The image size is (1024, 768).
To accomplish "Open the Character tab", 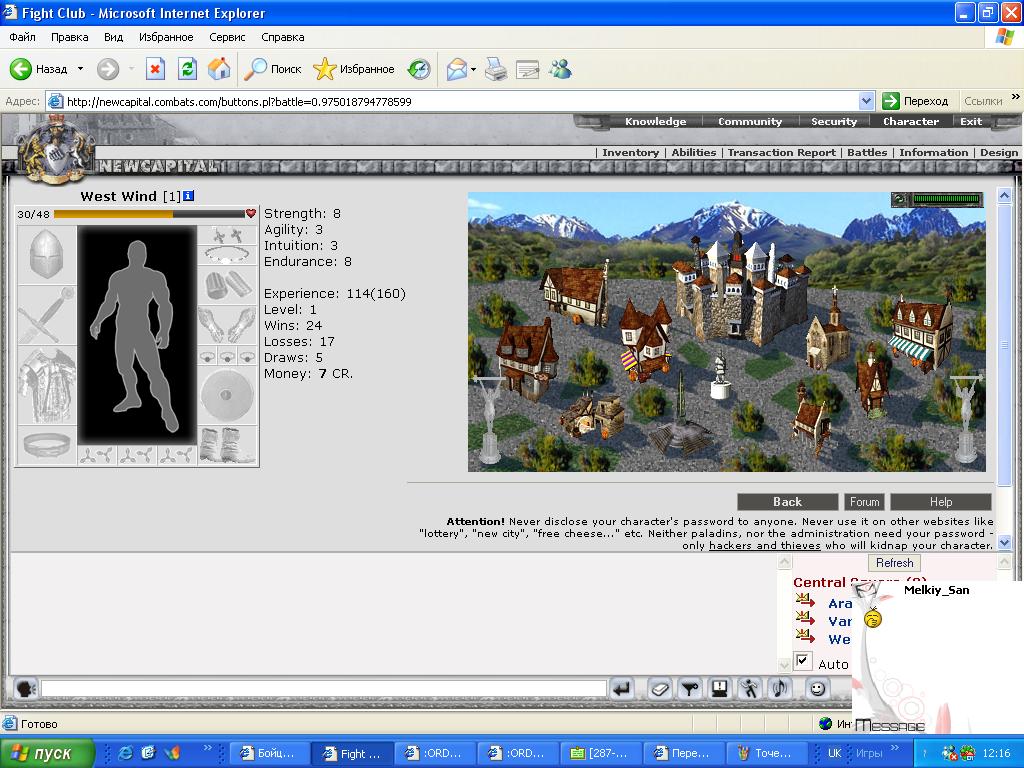I will point(910,121).
